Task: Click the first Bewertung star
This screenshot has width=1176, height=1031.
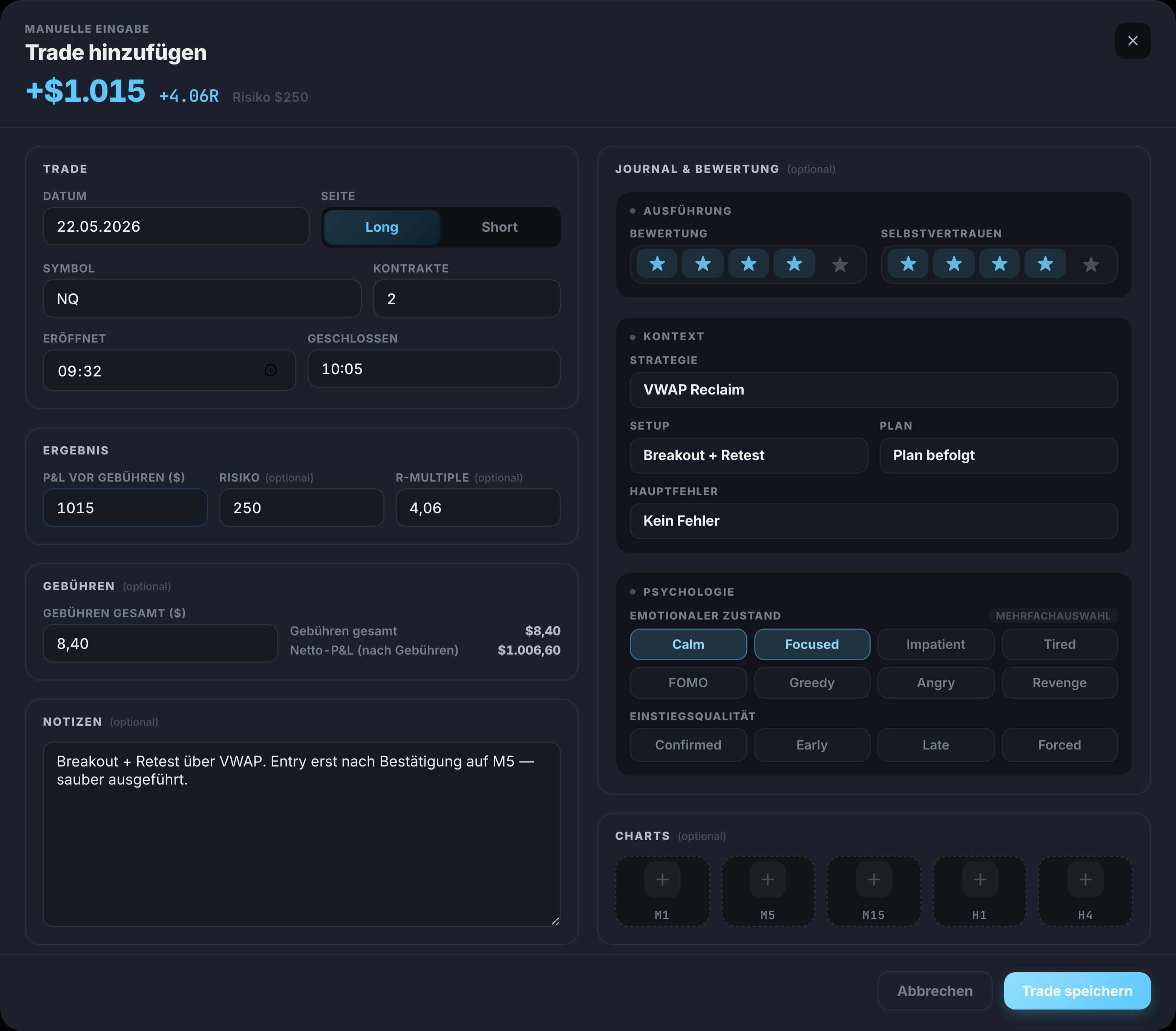Action: tap(657, 264)
